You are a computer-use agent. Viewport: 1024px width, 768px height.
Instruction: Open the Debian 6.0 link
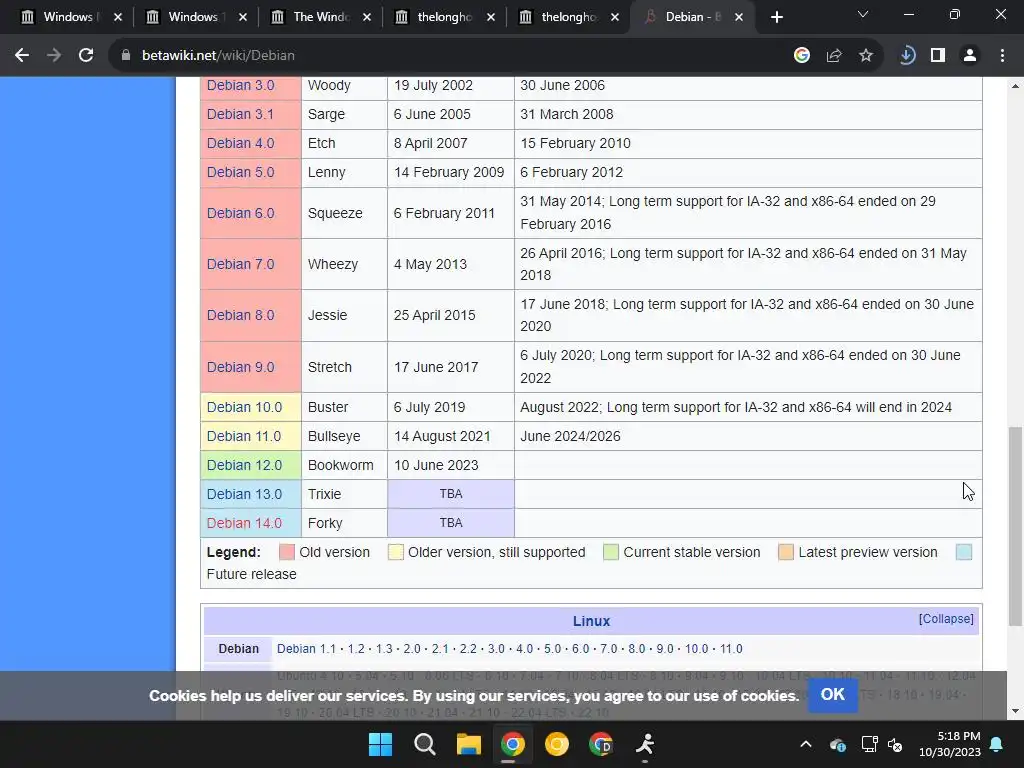[x=240, y=213]
